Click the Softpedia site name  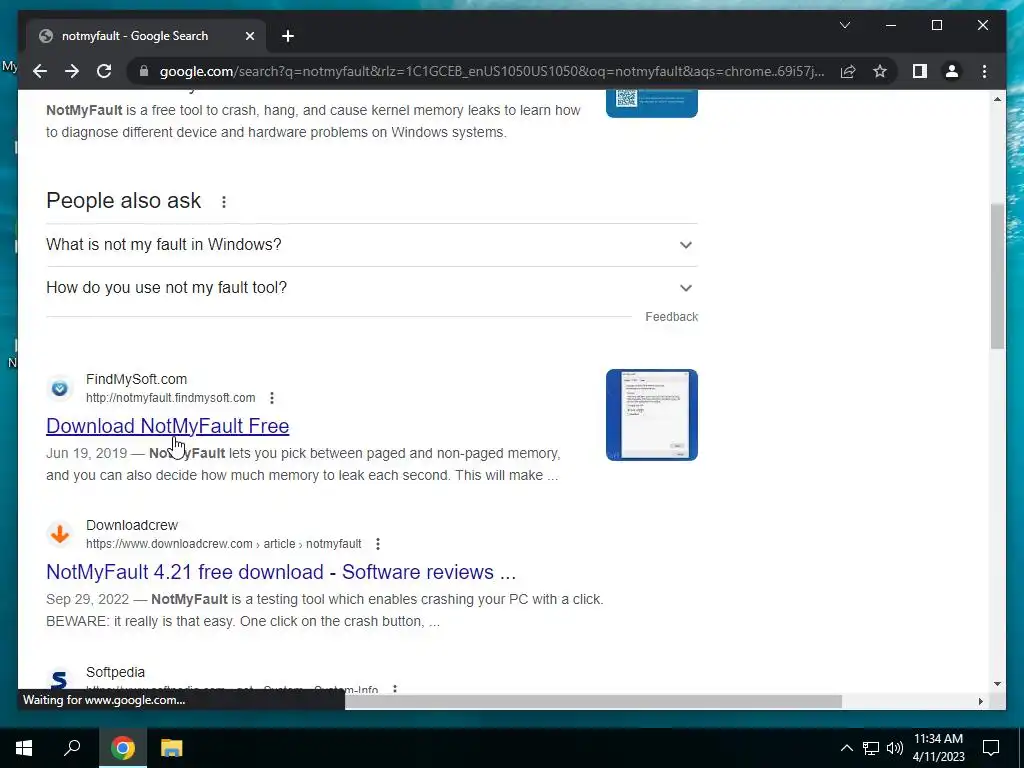pyautogui.click(x=116, y=672)
